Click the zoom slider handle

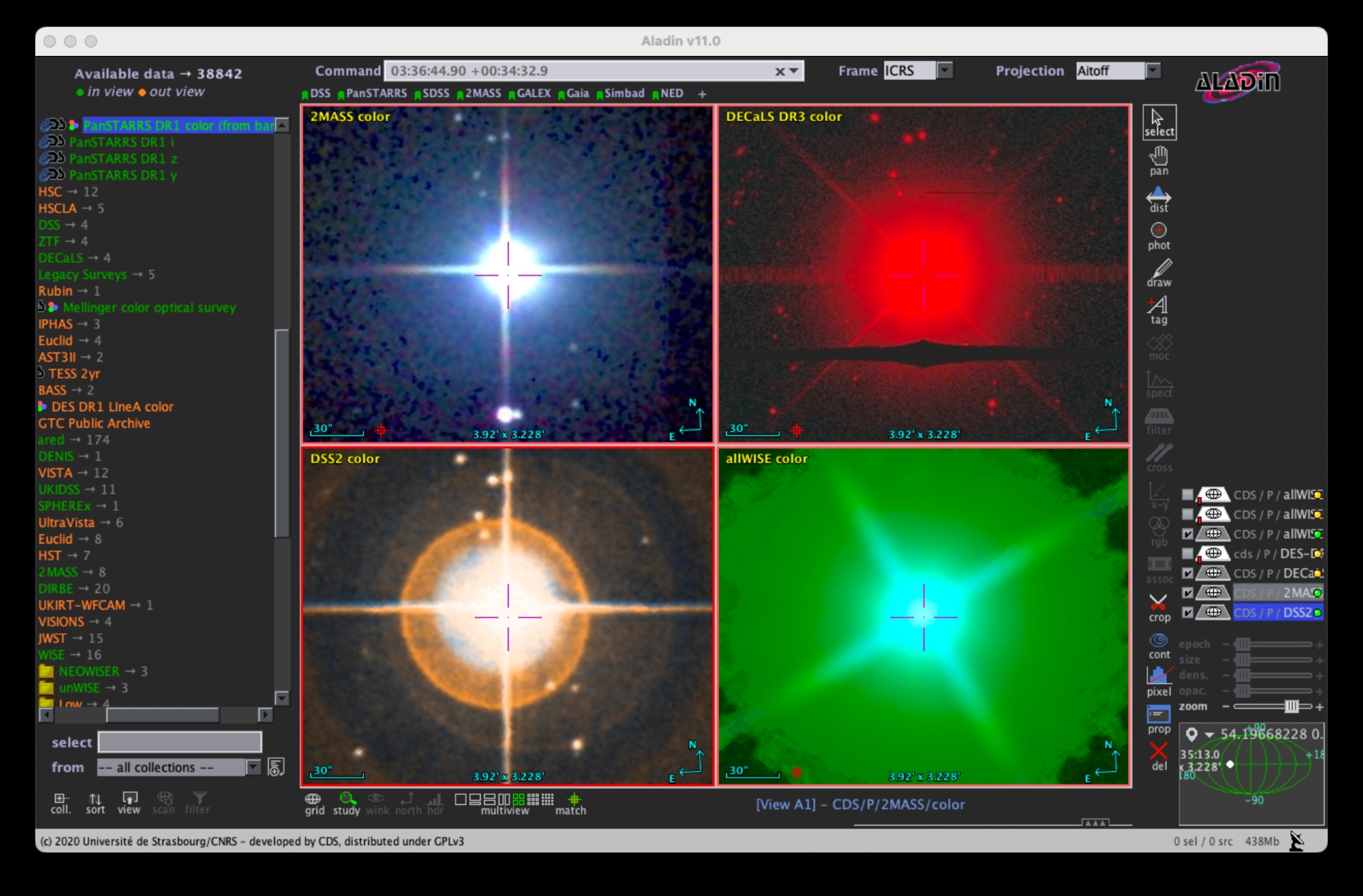pos(1291,707)
